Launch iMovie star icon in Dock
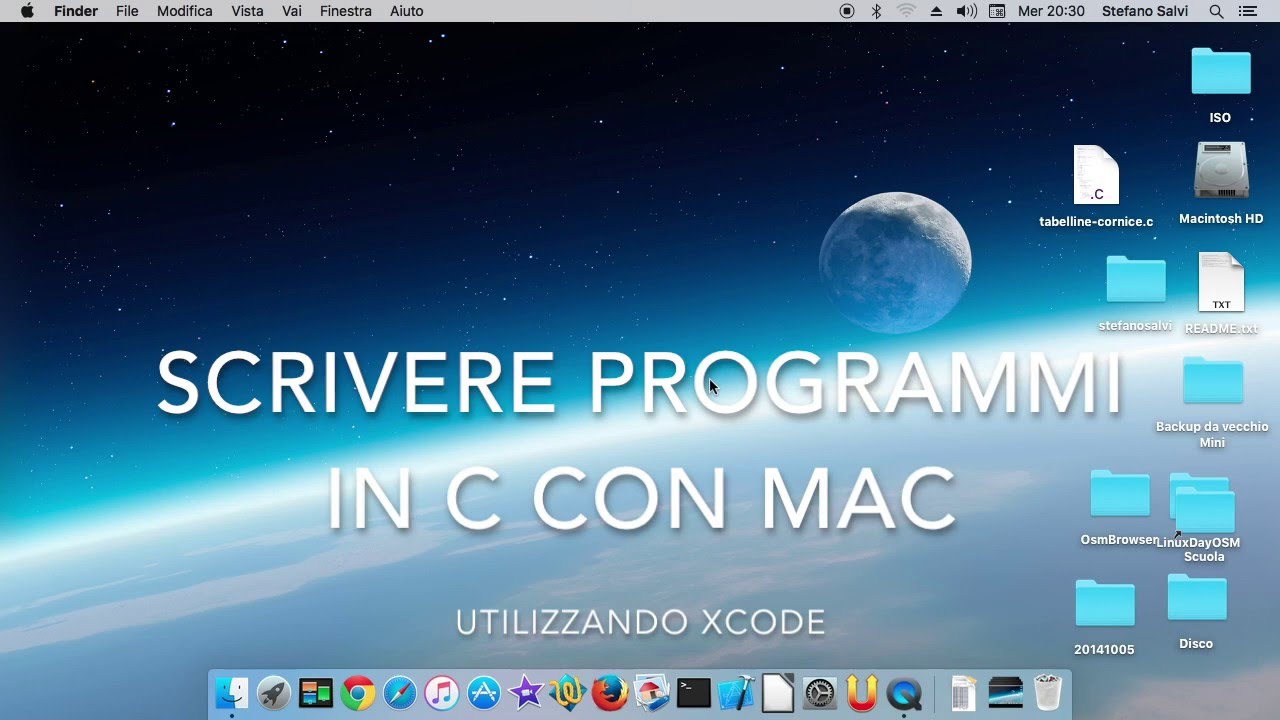This screenshot has width=1280, height=720. tap(525, 692)
